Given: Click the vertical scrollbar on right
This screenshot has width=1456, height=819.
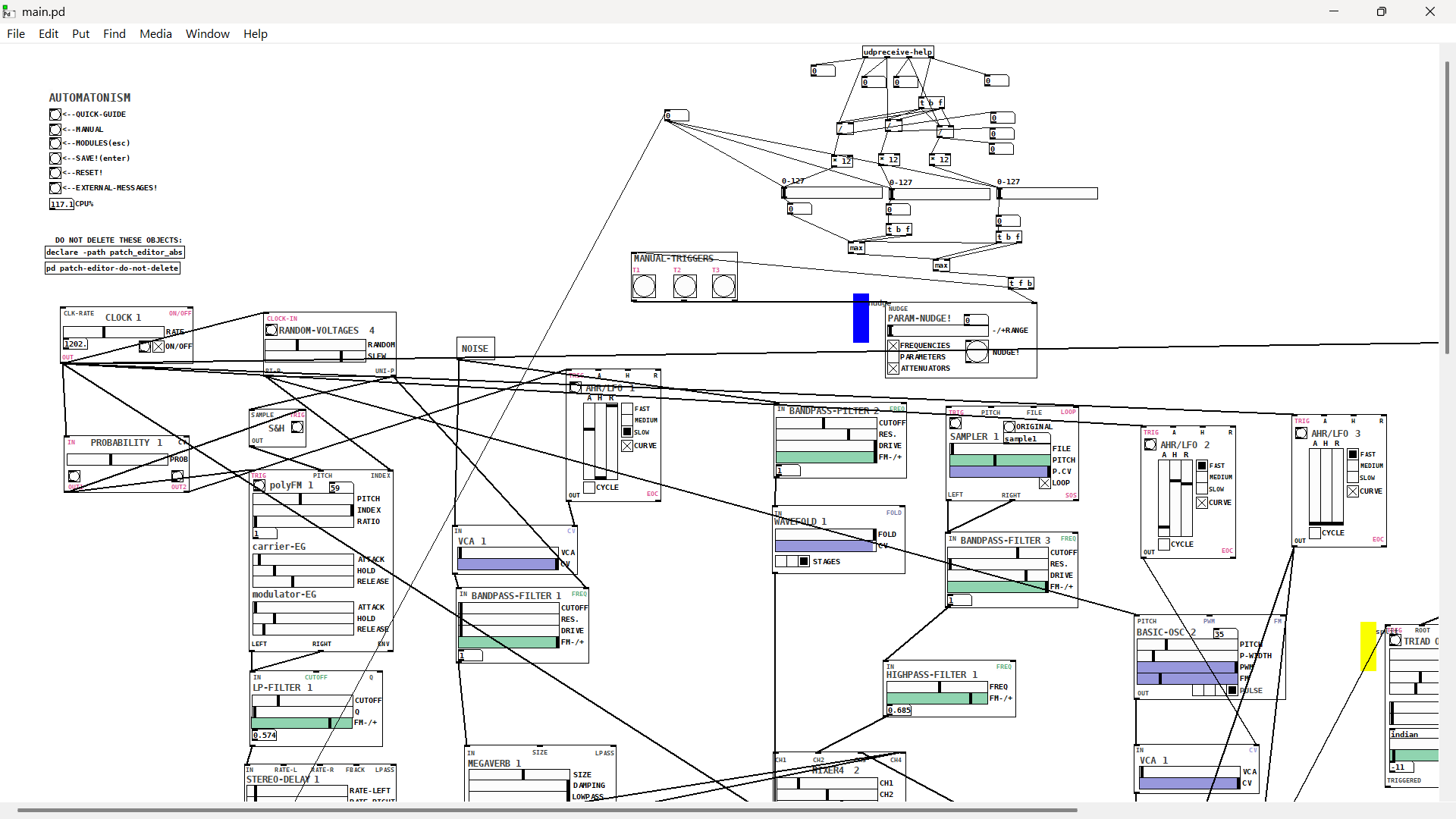Looking at the screenshot, I should point(1447,209).
